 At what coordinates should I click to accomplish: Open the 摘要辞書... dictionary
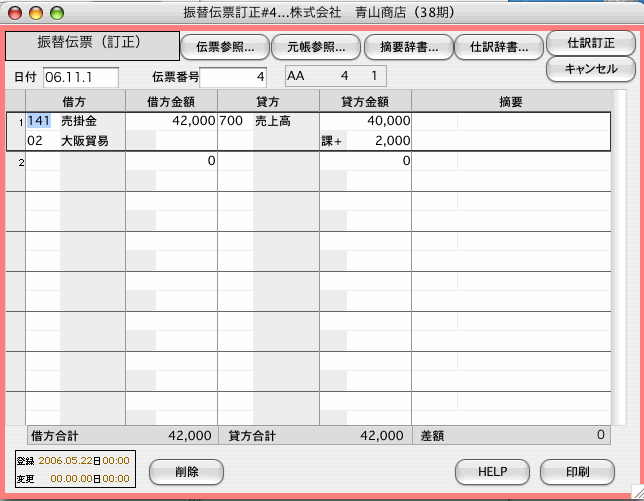[x=407, y=46]
